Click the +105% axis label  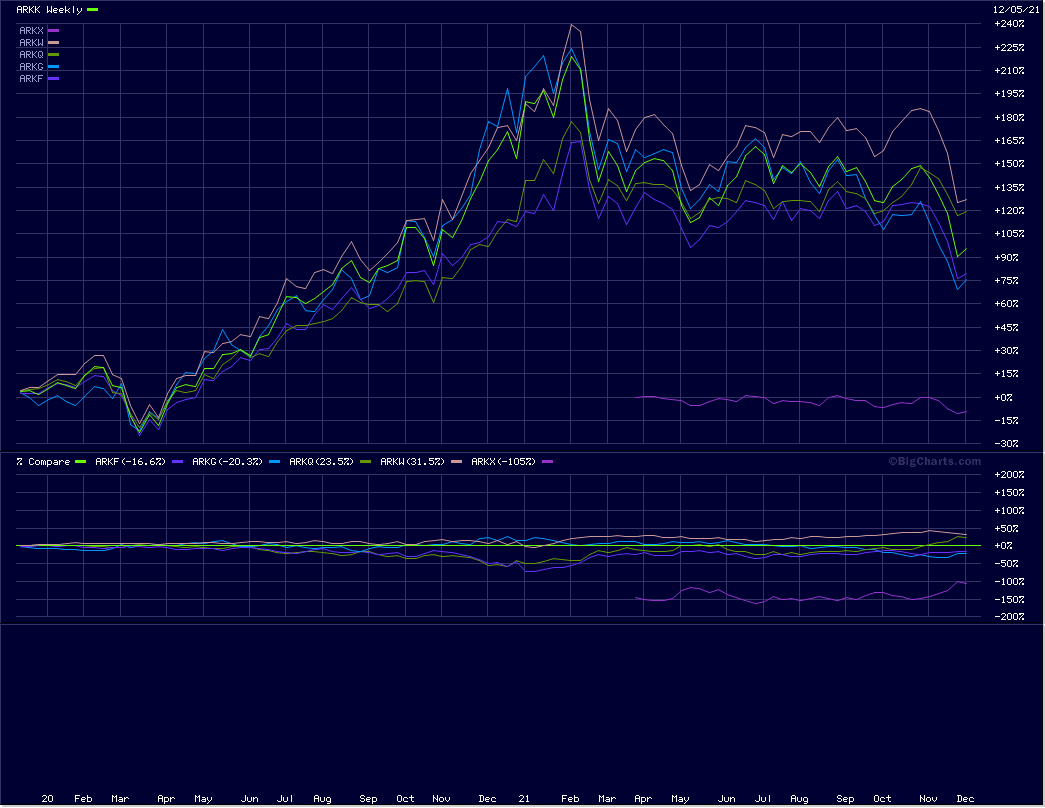1009,234
